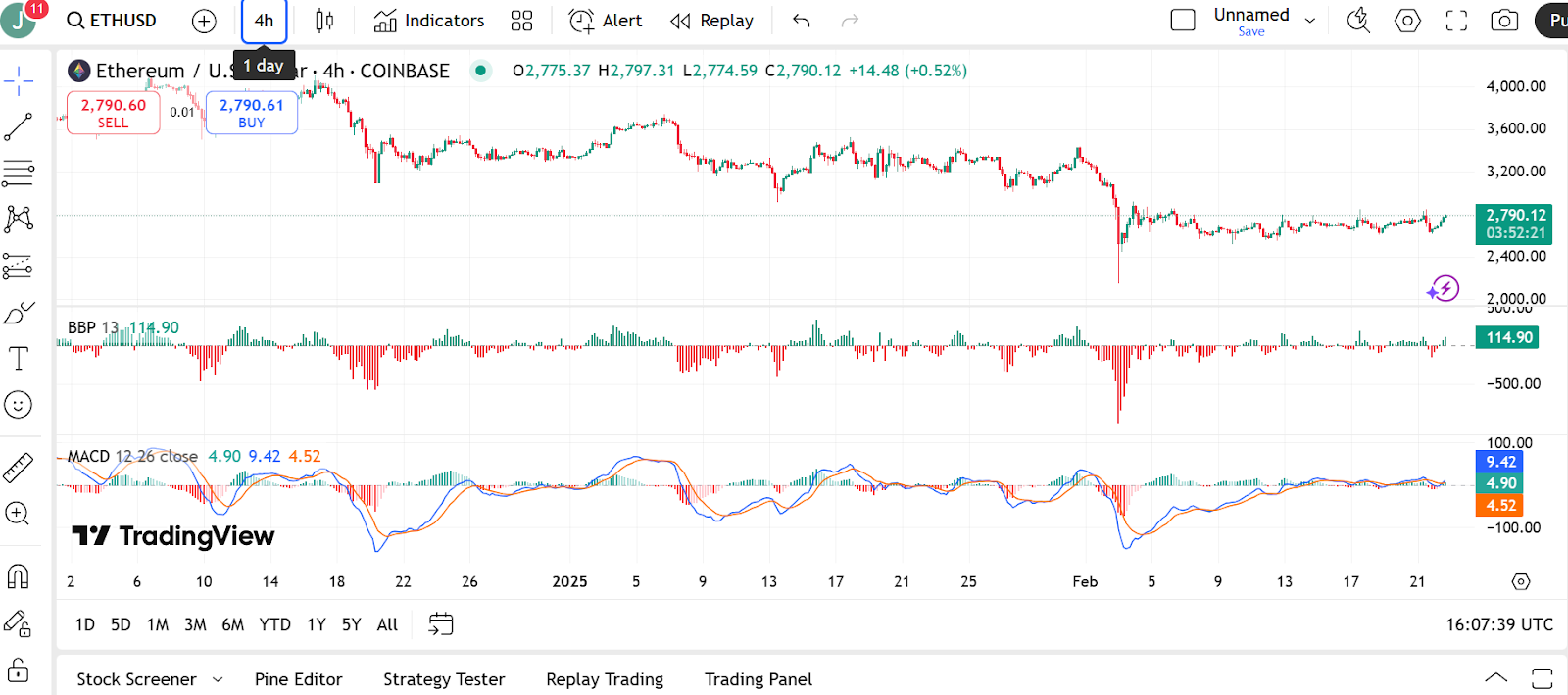
Task: Set the time range to 1Y
Action: 317,624
